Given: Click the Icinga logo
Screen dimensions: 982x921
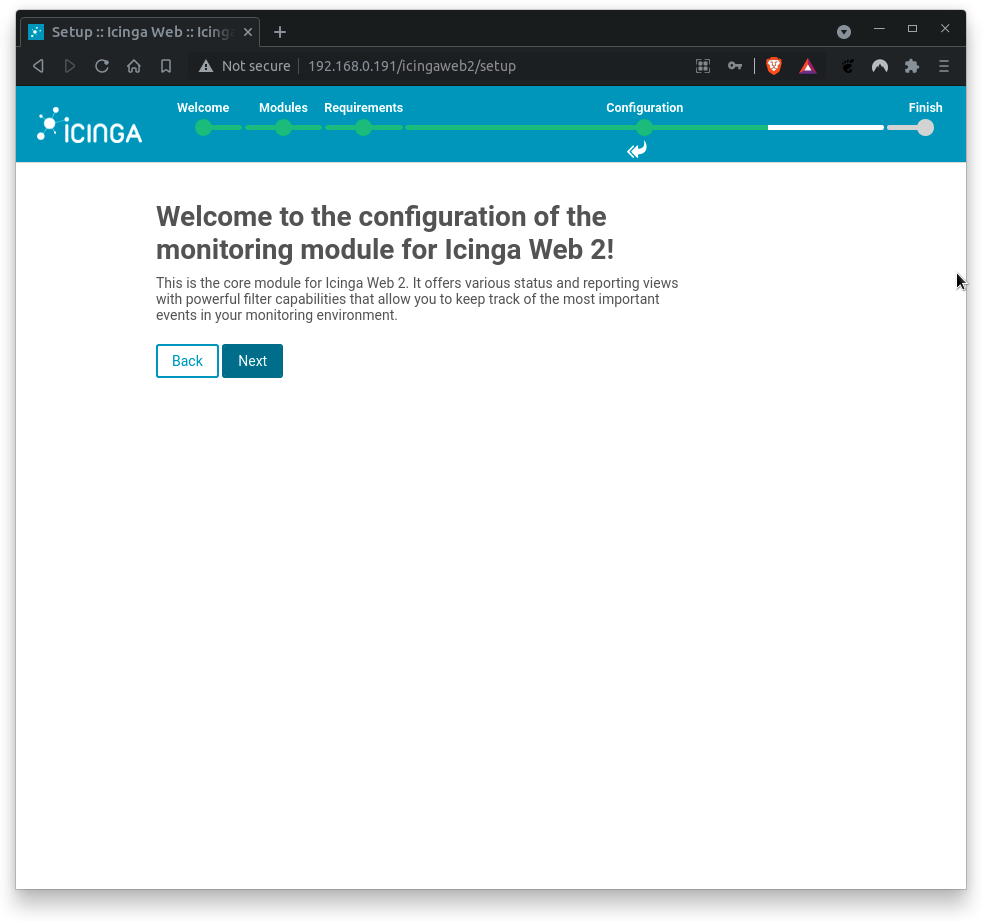Looking at the screenshot, I should pyautogui.click(x=88, y=124).
